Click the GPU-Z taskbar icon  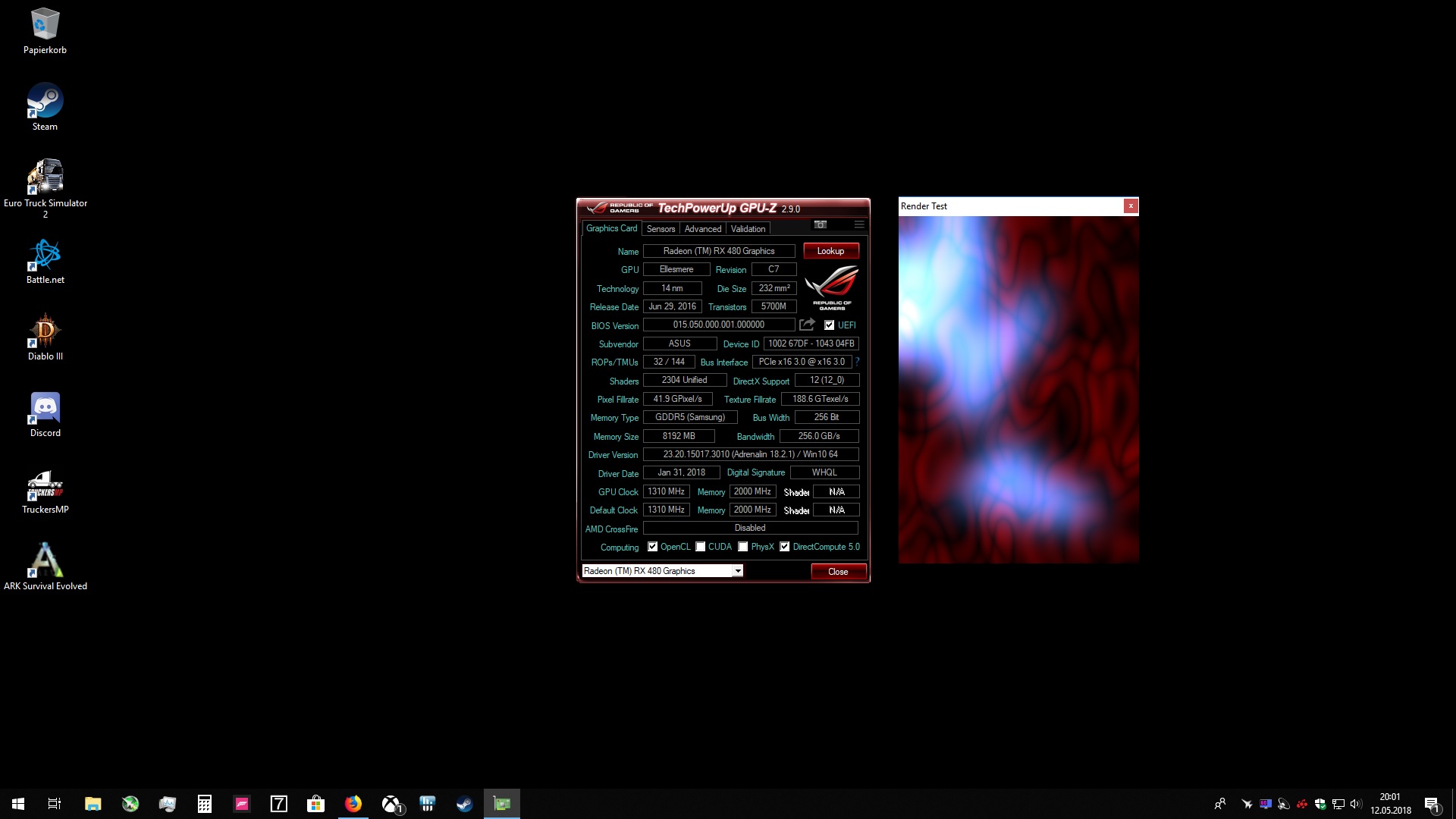click(x=502, y=804)
